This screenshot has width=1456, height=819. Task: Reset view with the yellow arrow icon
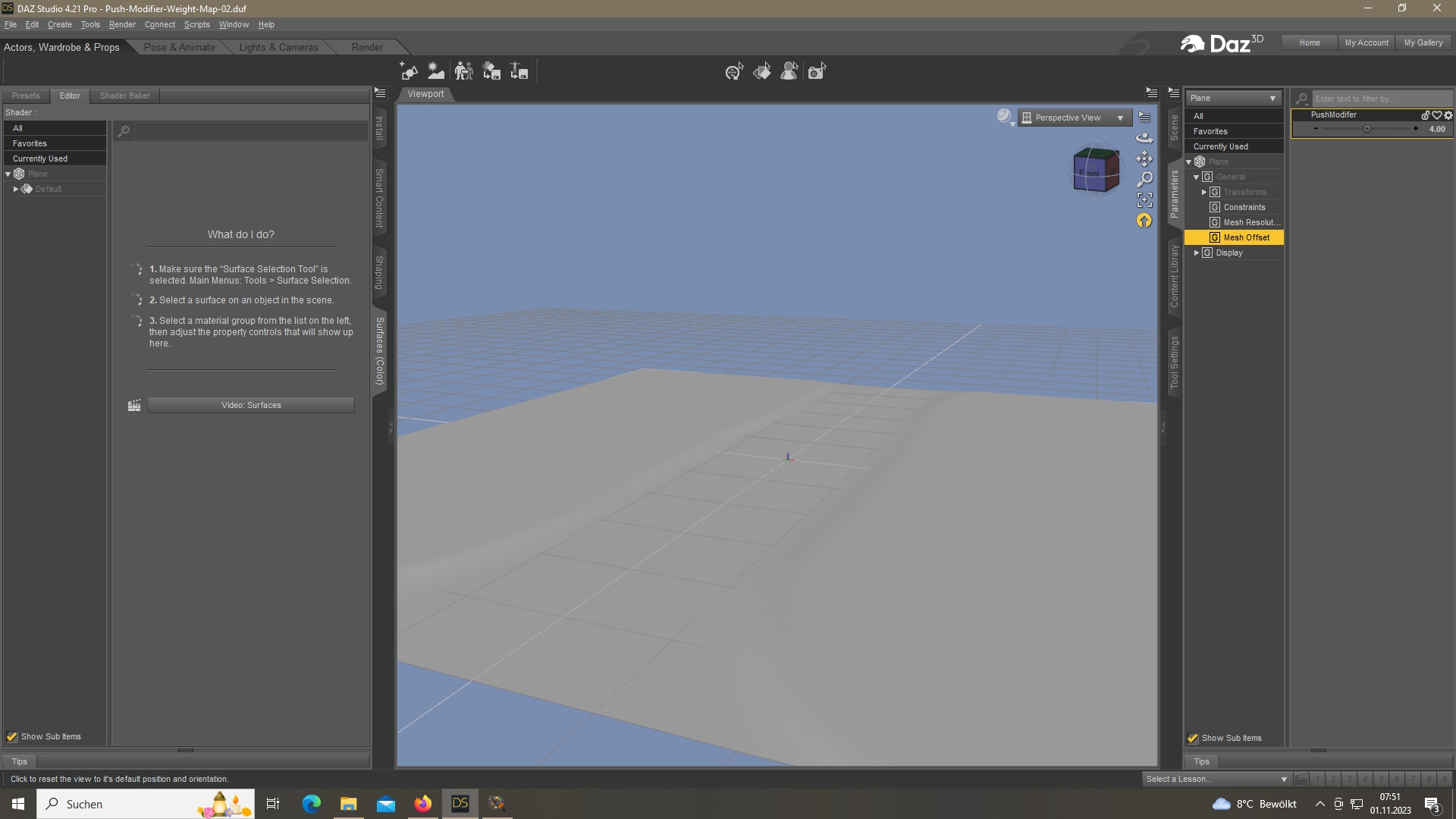click(1144, 221)
